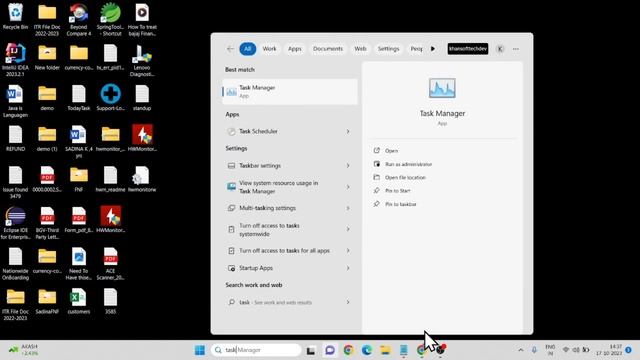The image size is (640, 360).
Task: Select the SADINA K Word document icon
Action: pyautogui.click(x=79, y=141)
